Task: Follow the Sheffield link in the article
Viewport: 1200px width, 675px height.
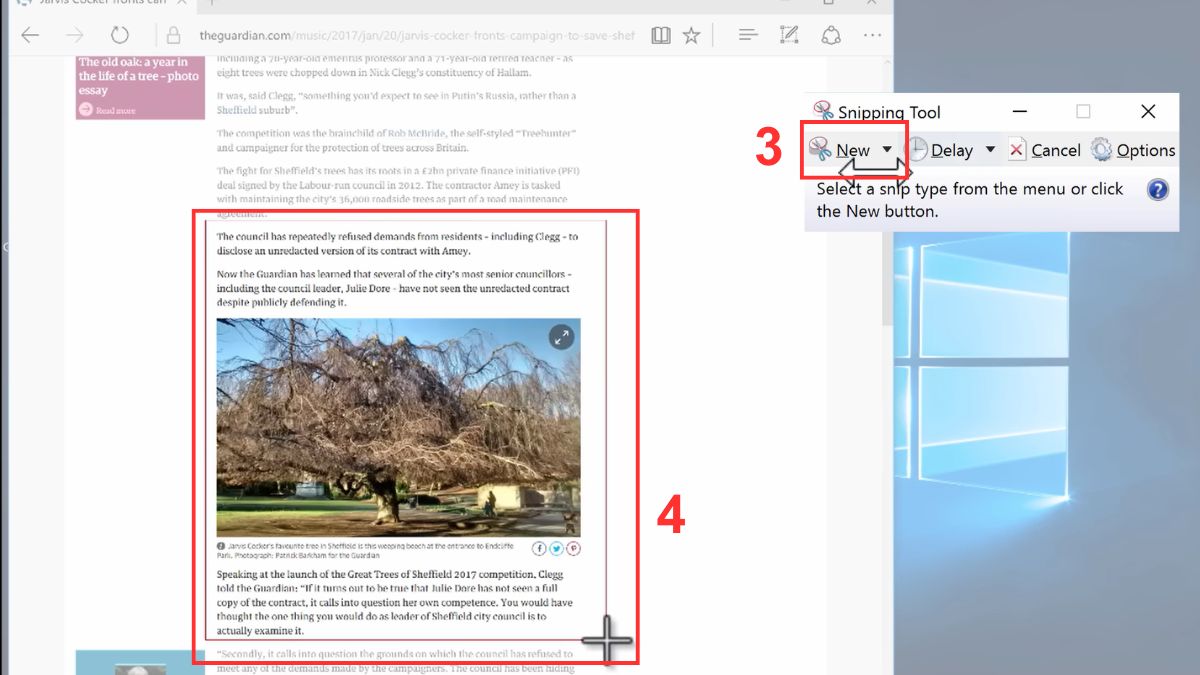Action: click(x=236, y=109)
